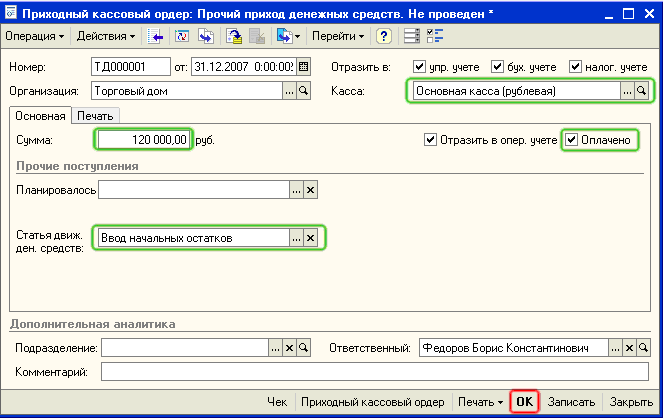663x418 pixels.
Task: Click the OK button
Action: [525, 402]
